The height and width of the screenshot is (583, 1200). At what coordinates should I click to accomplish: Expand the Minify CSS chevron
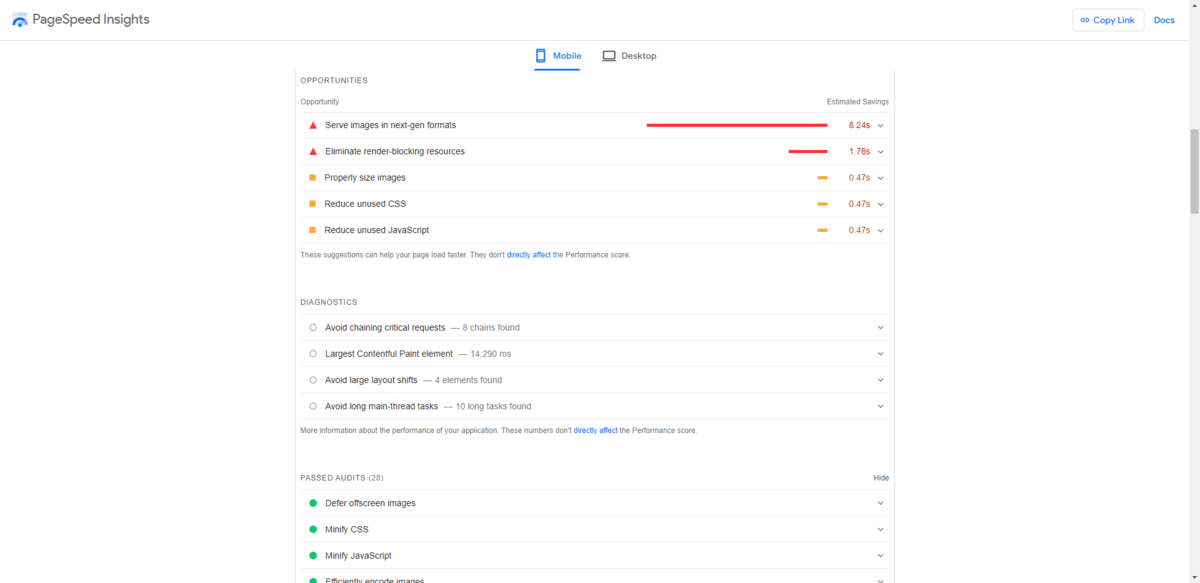(881, 529)
